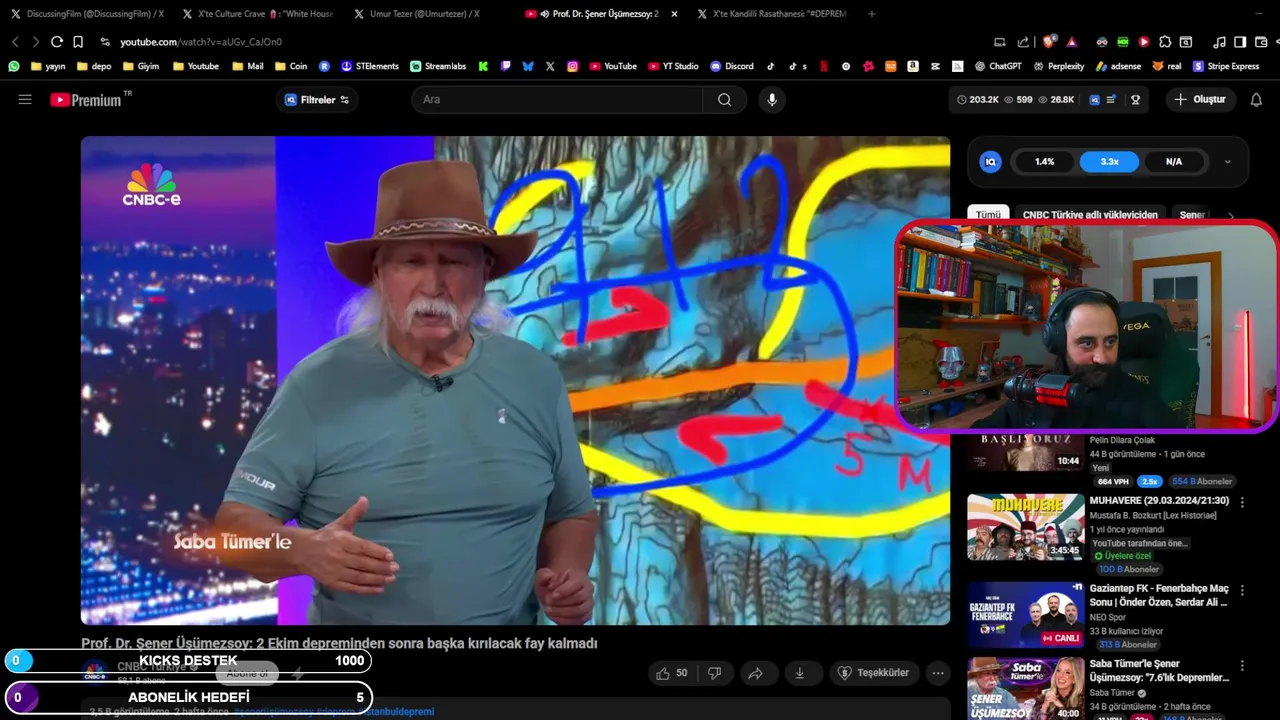Select the N/A vidIQ metric pill

tap(1174, 161)
